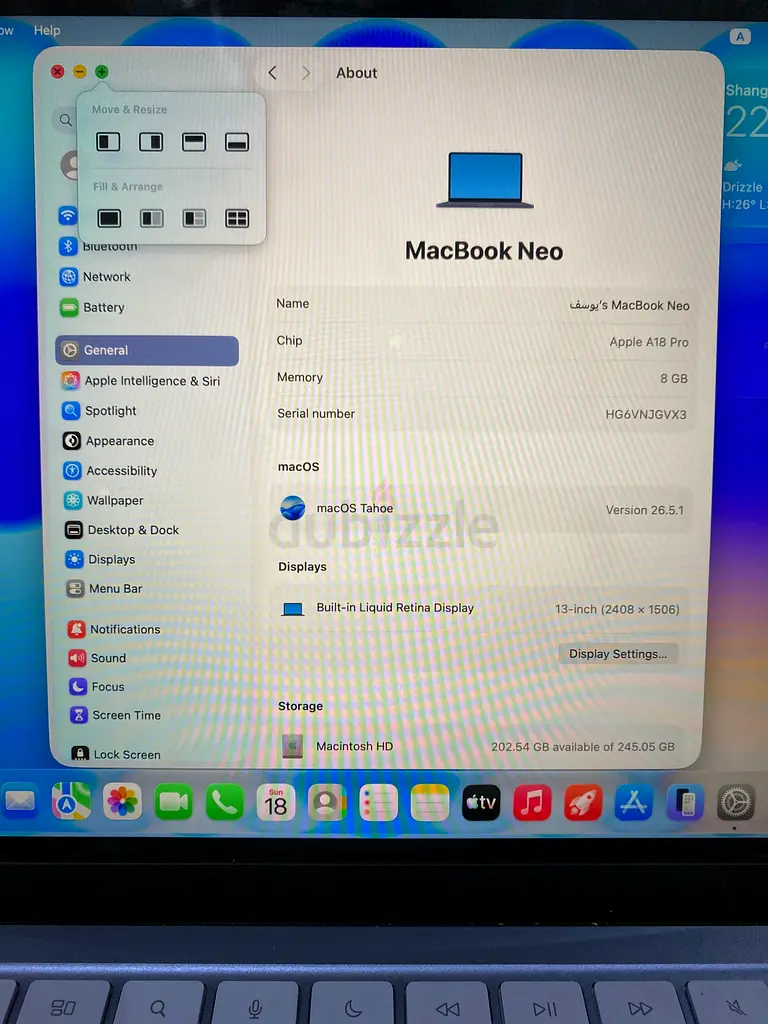The width and height of the screenshot is (768, 1024).
Task: Launch Apple TV from the Dock
Action: 481,803
